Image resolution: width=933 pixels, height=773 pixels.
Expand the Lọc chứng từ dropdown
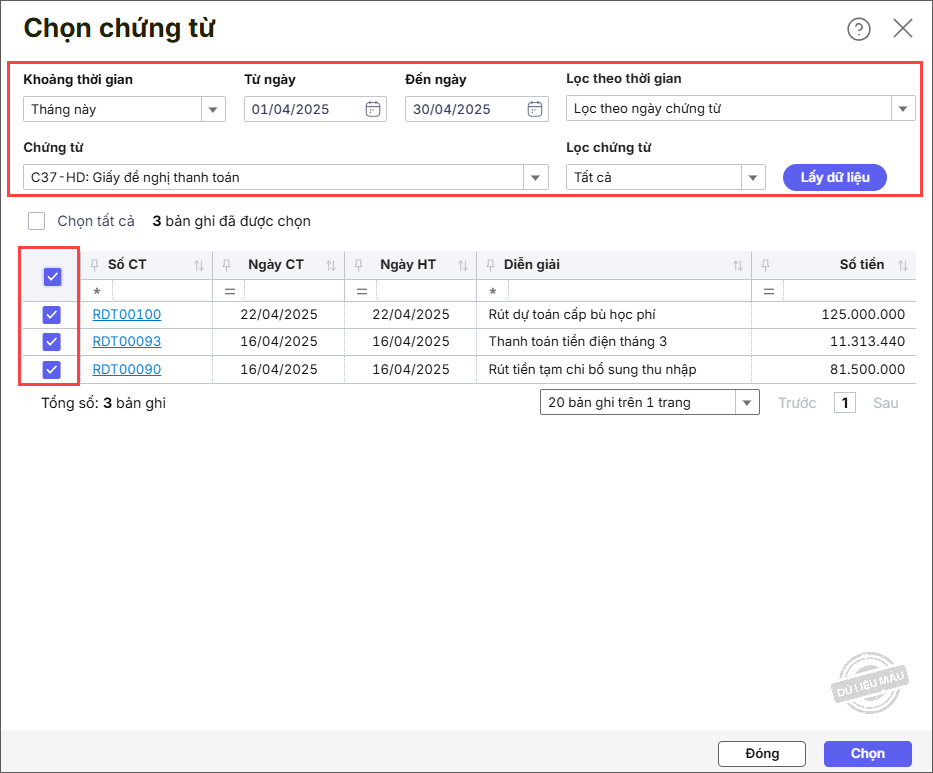(x=753, y=178)
